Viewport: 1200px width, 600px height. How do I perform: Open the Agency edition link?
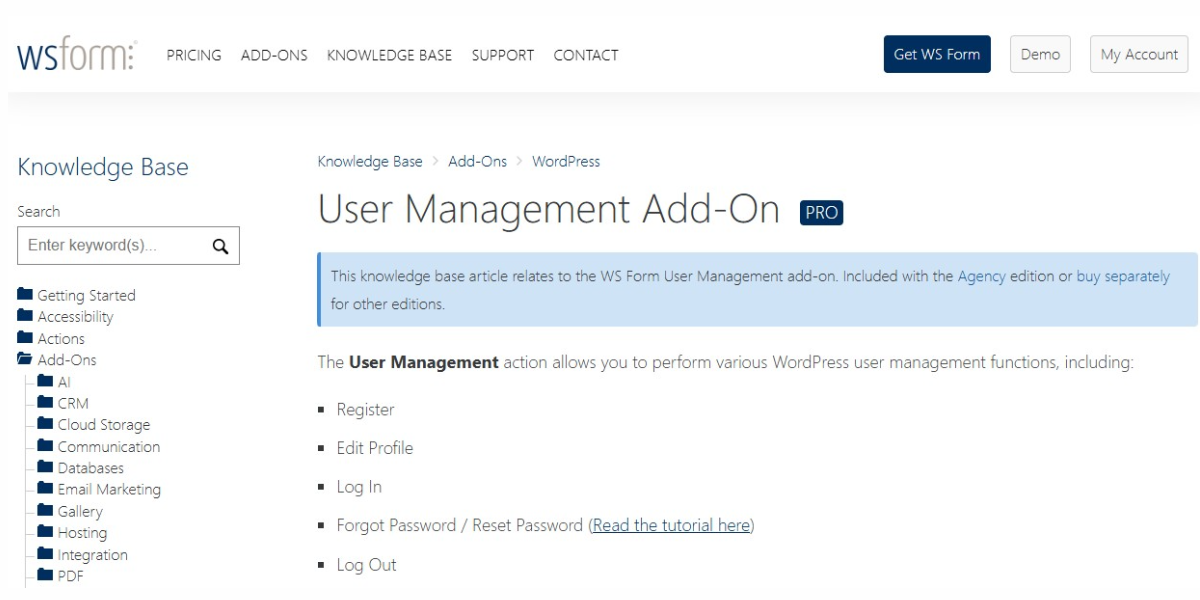[x=983, y=276]
